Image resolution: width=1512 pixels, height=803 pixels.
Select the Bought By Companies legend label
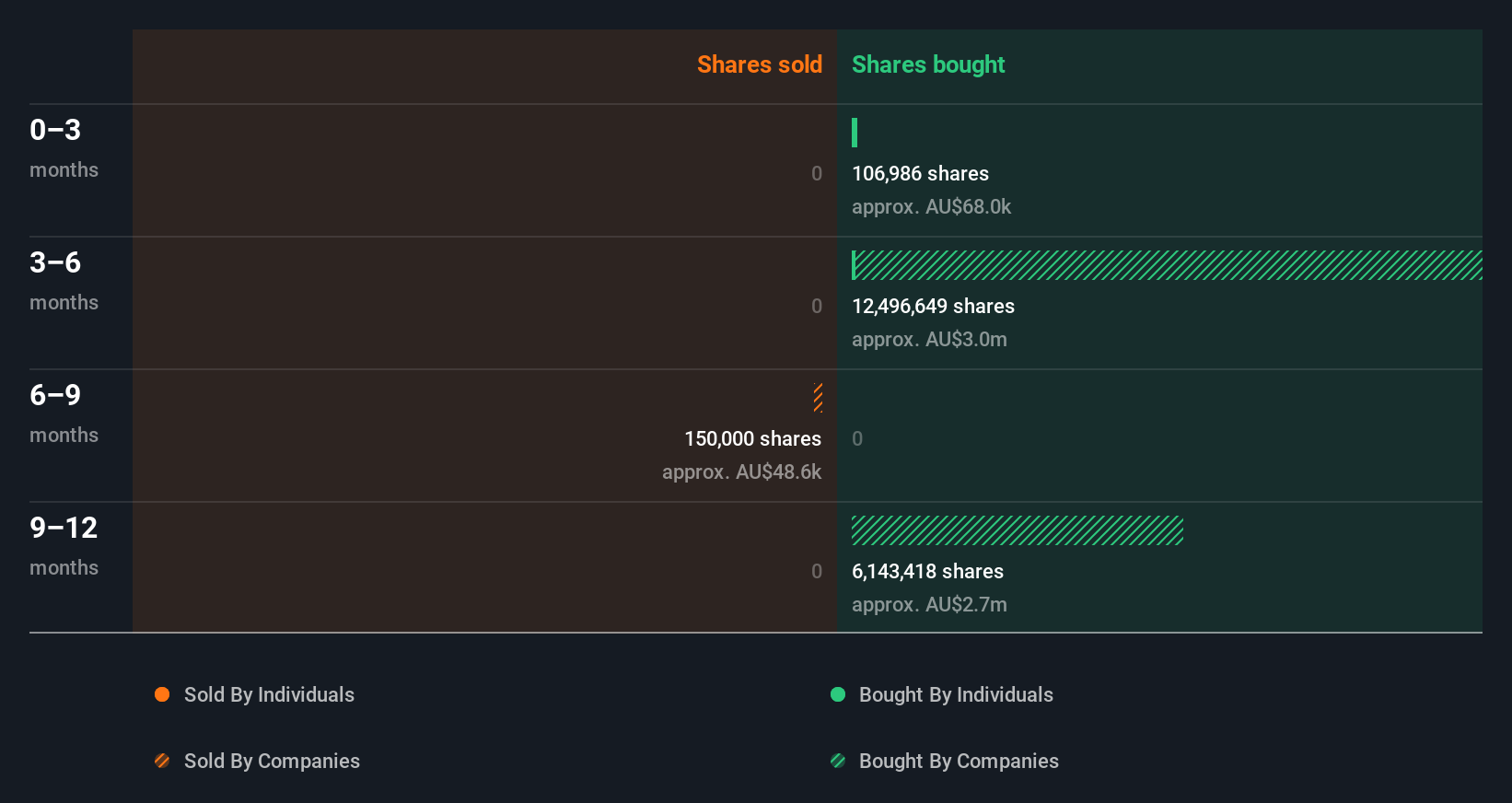(x=959, y=761)
